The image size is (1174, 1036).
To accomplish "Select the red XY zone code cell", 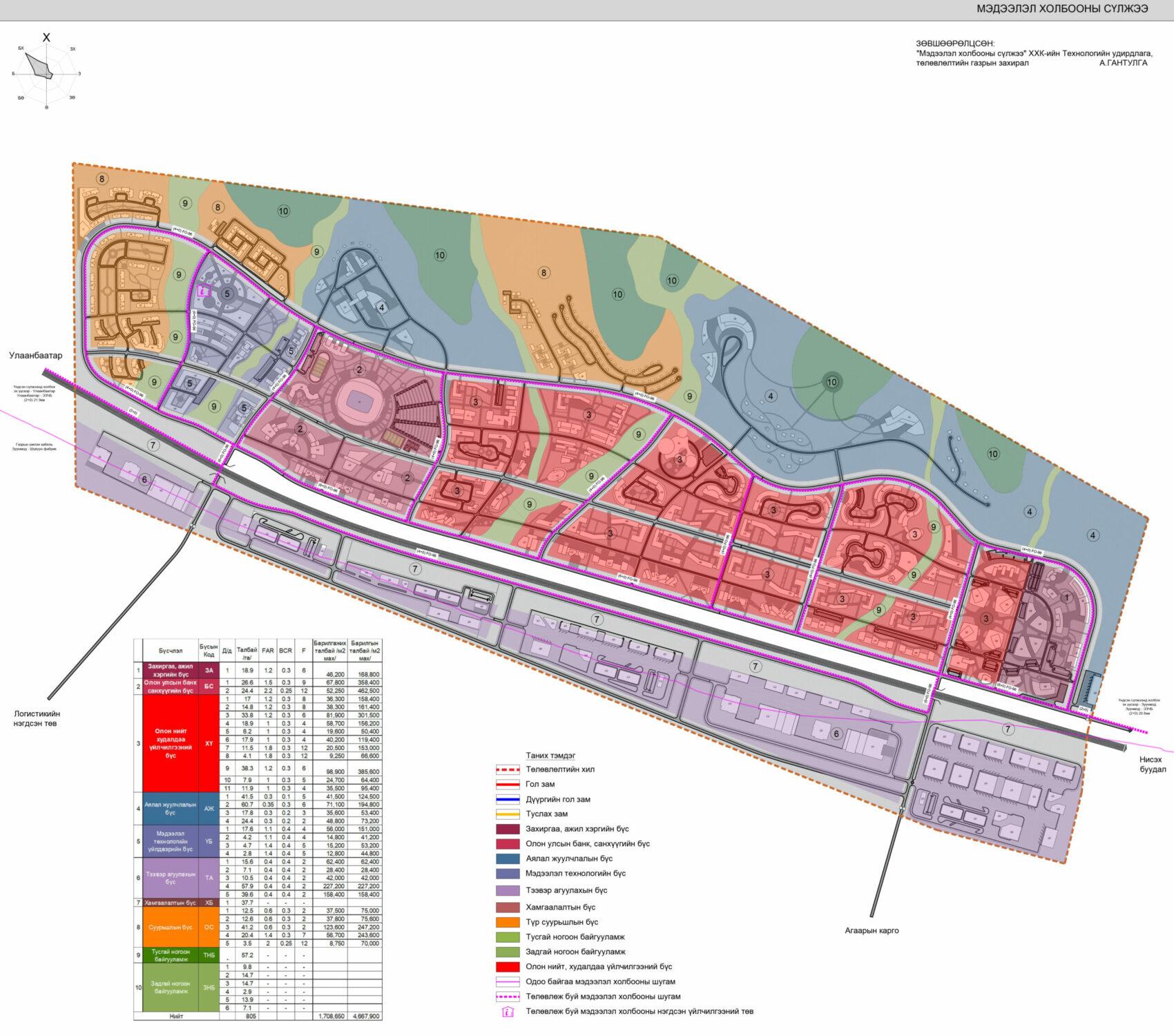I will (x=209, y=743).
